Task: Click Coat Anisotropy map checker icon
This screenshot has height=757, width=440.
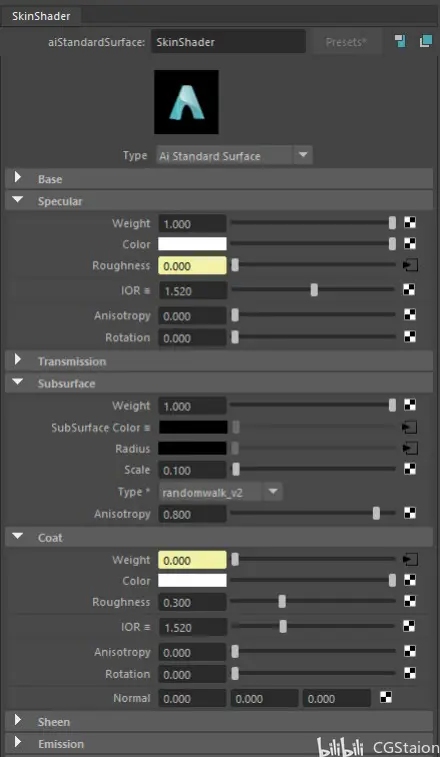Action: 410,651
